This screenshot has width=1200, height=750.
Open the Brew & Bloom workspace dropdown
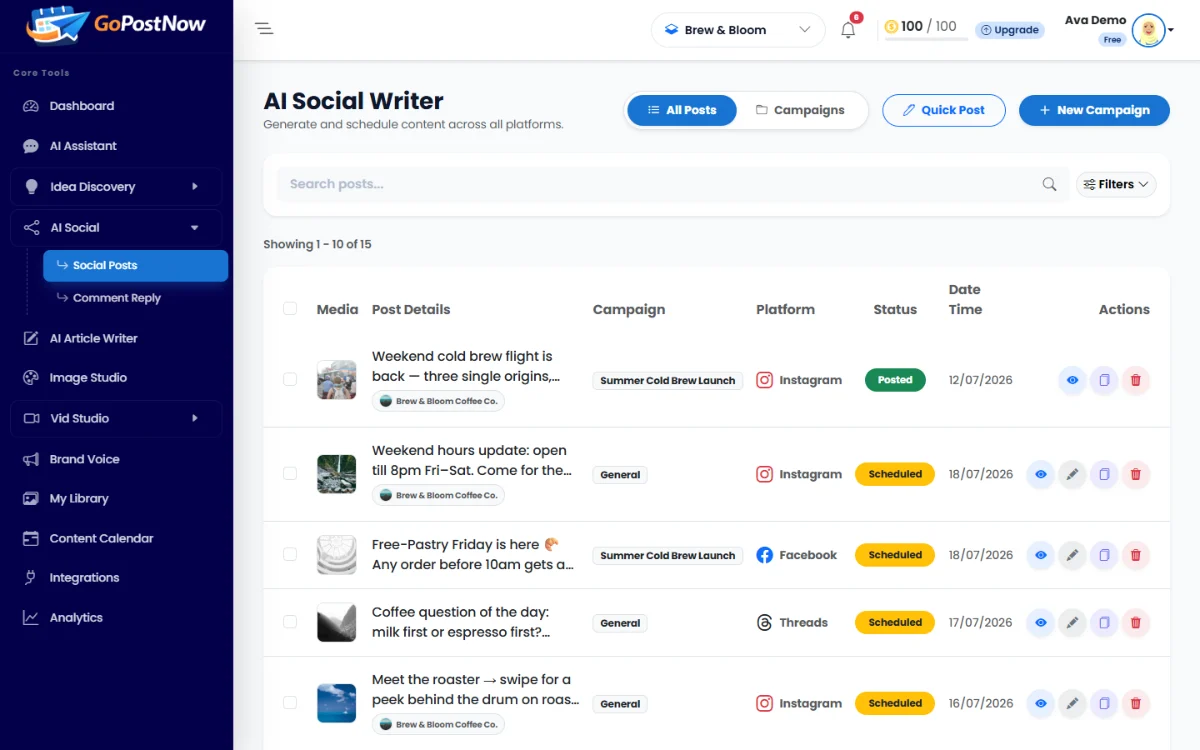pyautogui.click(x=738, y=30)
